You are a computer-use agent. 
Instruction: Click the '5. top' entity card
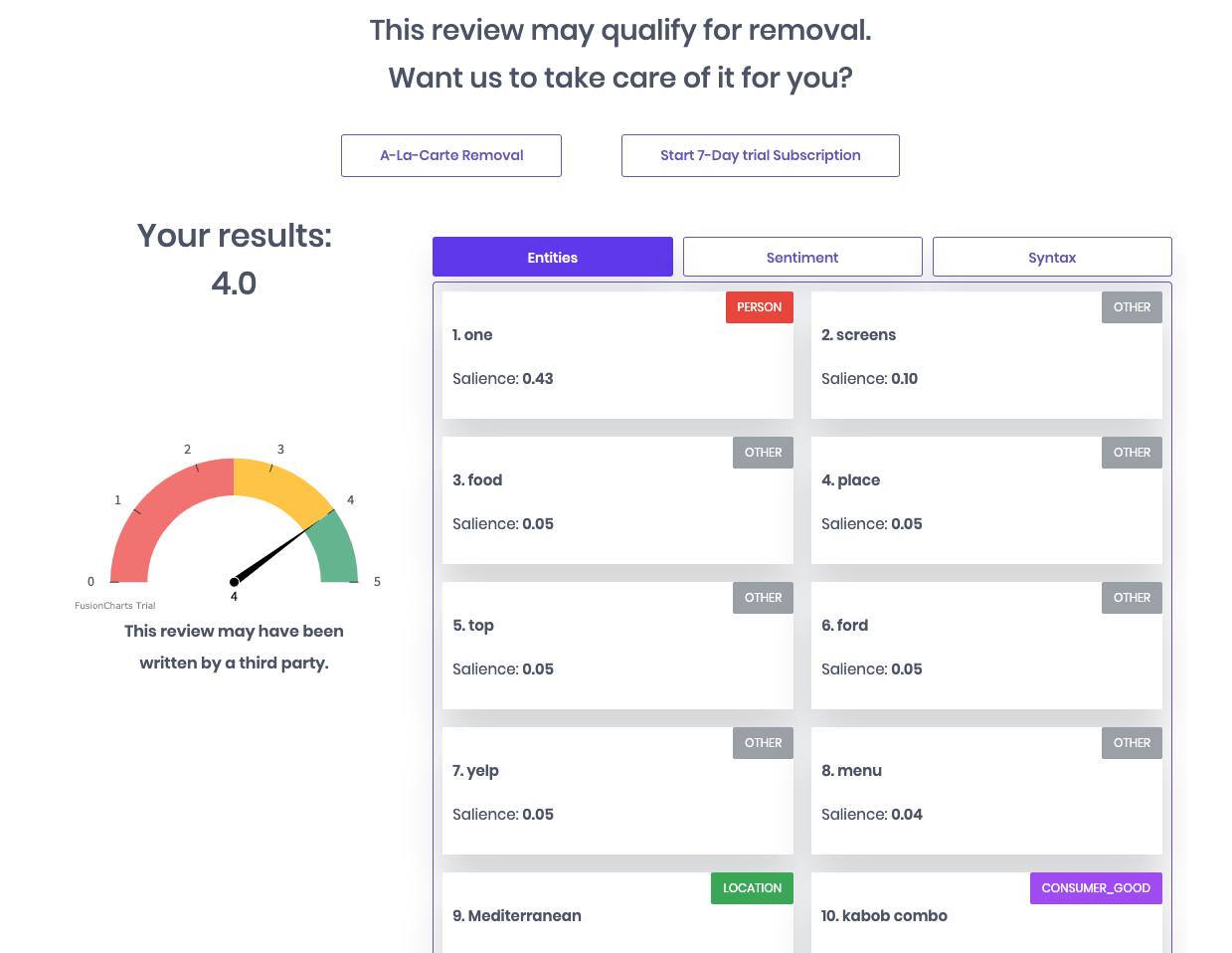pos(616,646)
